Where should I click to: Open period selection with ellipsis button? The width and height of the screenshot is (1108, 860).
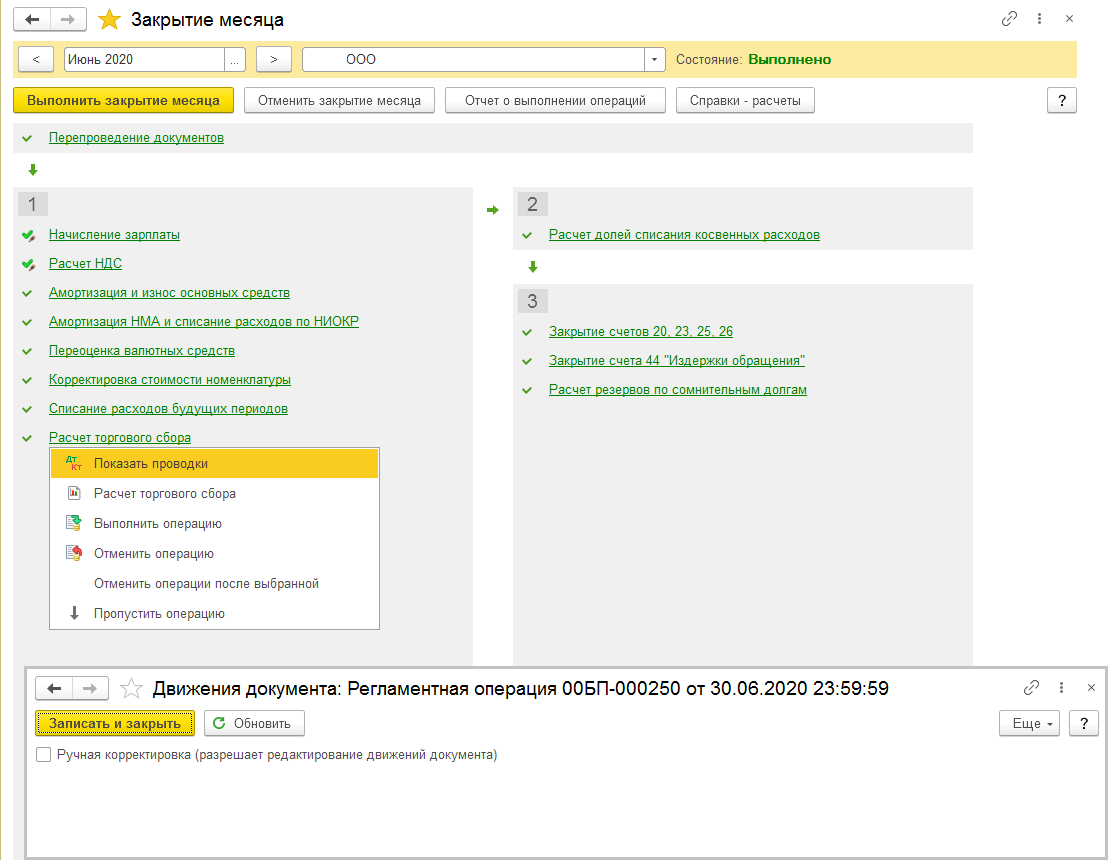pyautogui.click(x=234, y=59)
